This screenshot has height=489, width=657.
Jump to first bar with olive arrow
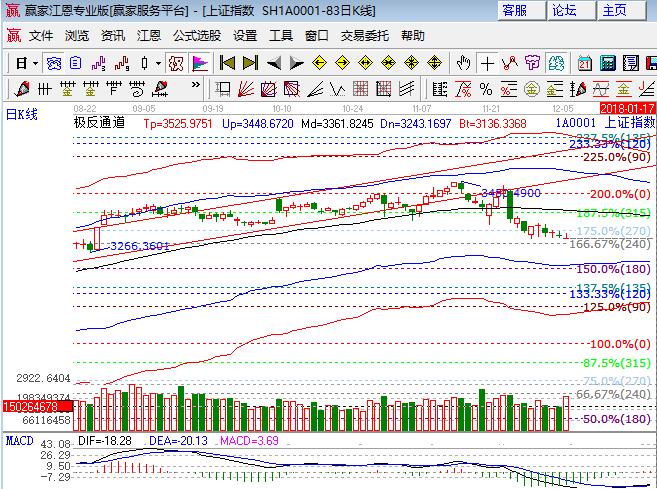226,63
